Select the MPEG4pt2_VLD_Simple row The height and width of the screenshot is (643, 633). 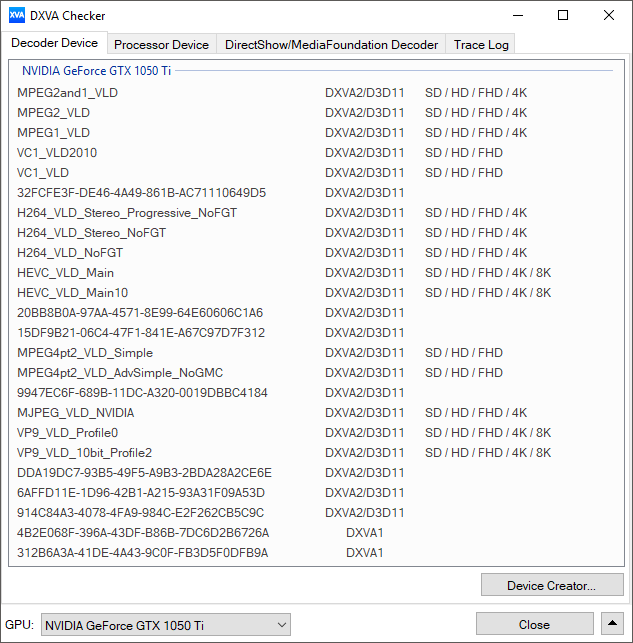click(316, 353)
